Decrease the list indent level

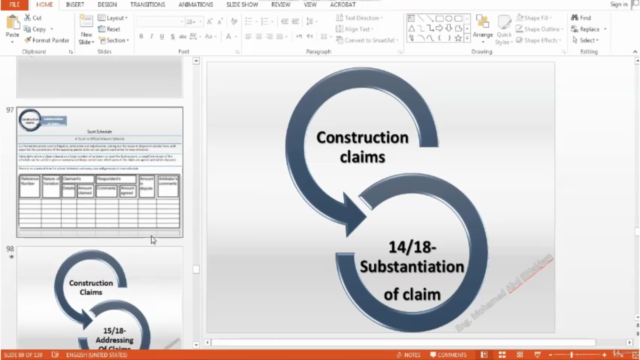[x=285, y=22]
